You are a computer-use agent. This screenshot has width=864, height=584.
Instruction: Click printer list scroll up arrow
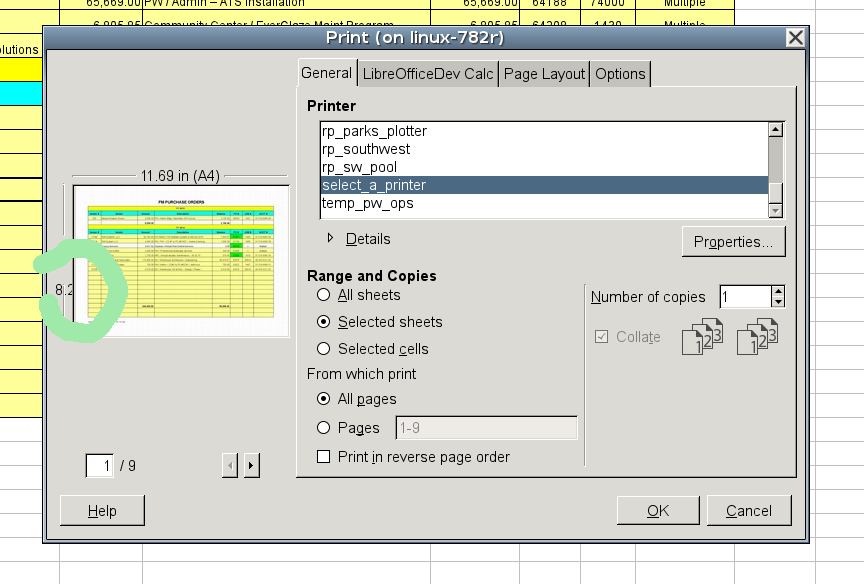click(776, 130)
